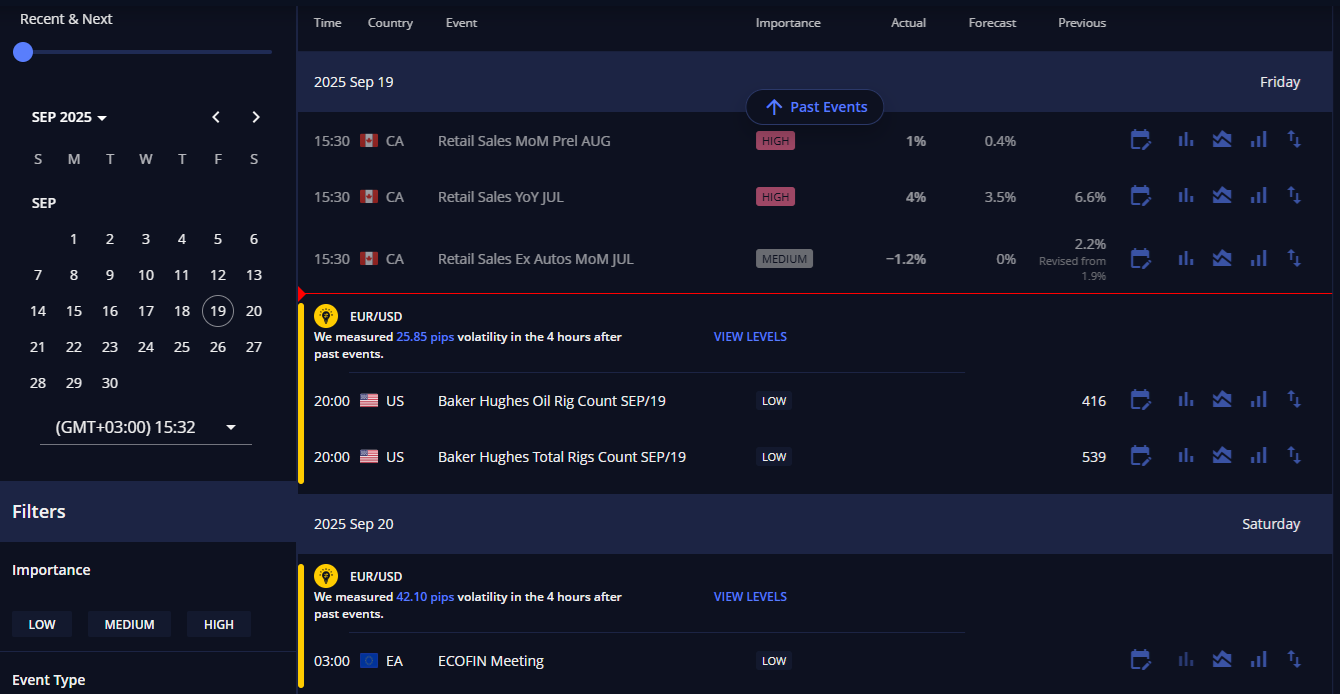1341x694 pixels.
Task: Toggle the MEDIUM importance filter
Action: pyautogui.click(x=129, y=625)
